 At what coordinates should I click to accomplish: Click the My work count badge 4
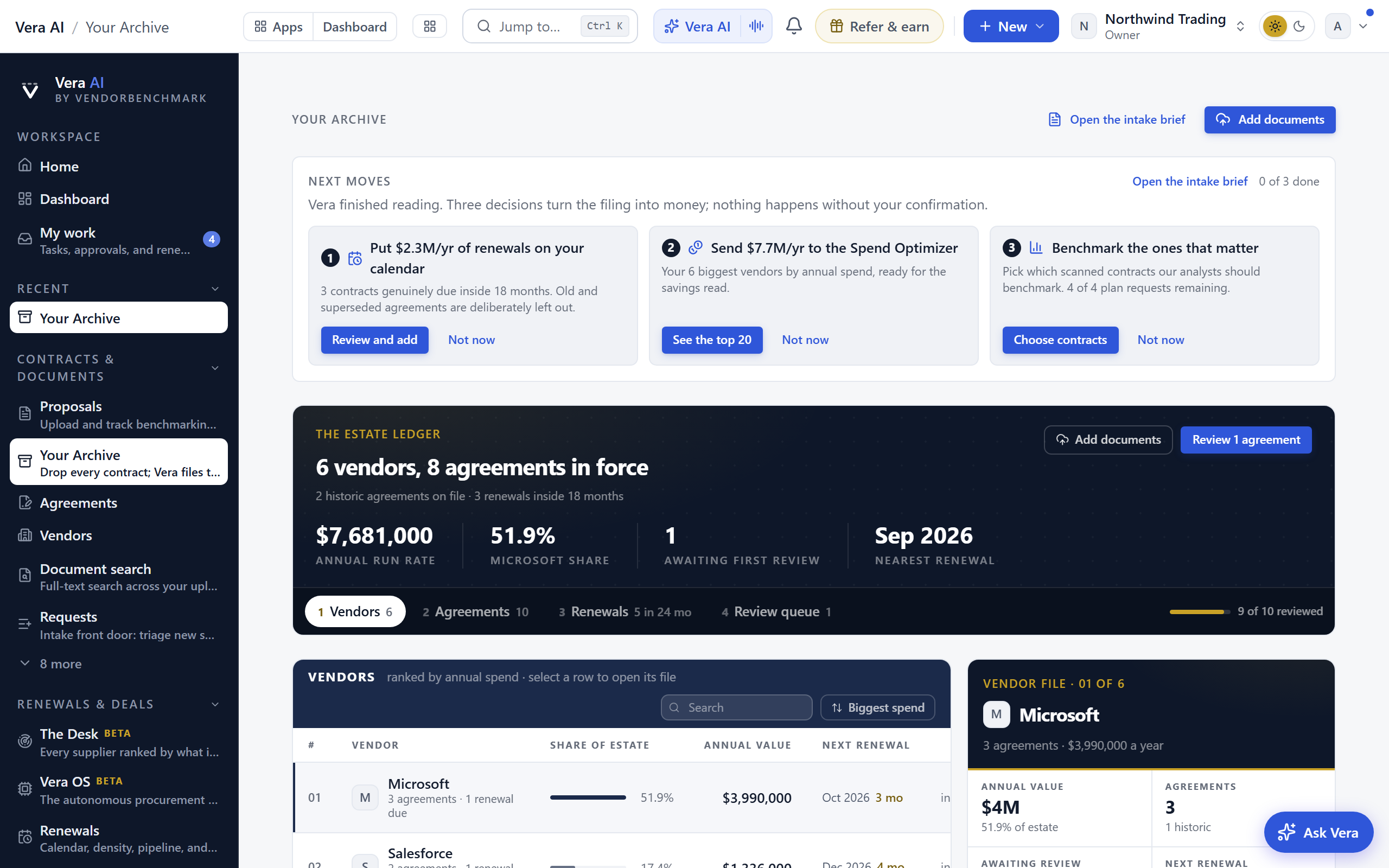pyautogui.click(x=211, y=239)
